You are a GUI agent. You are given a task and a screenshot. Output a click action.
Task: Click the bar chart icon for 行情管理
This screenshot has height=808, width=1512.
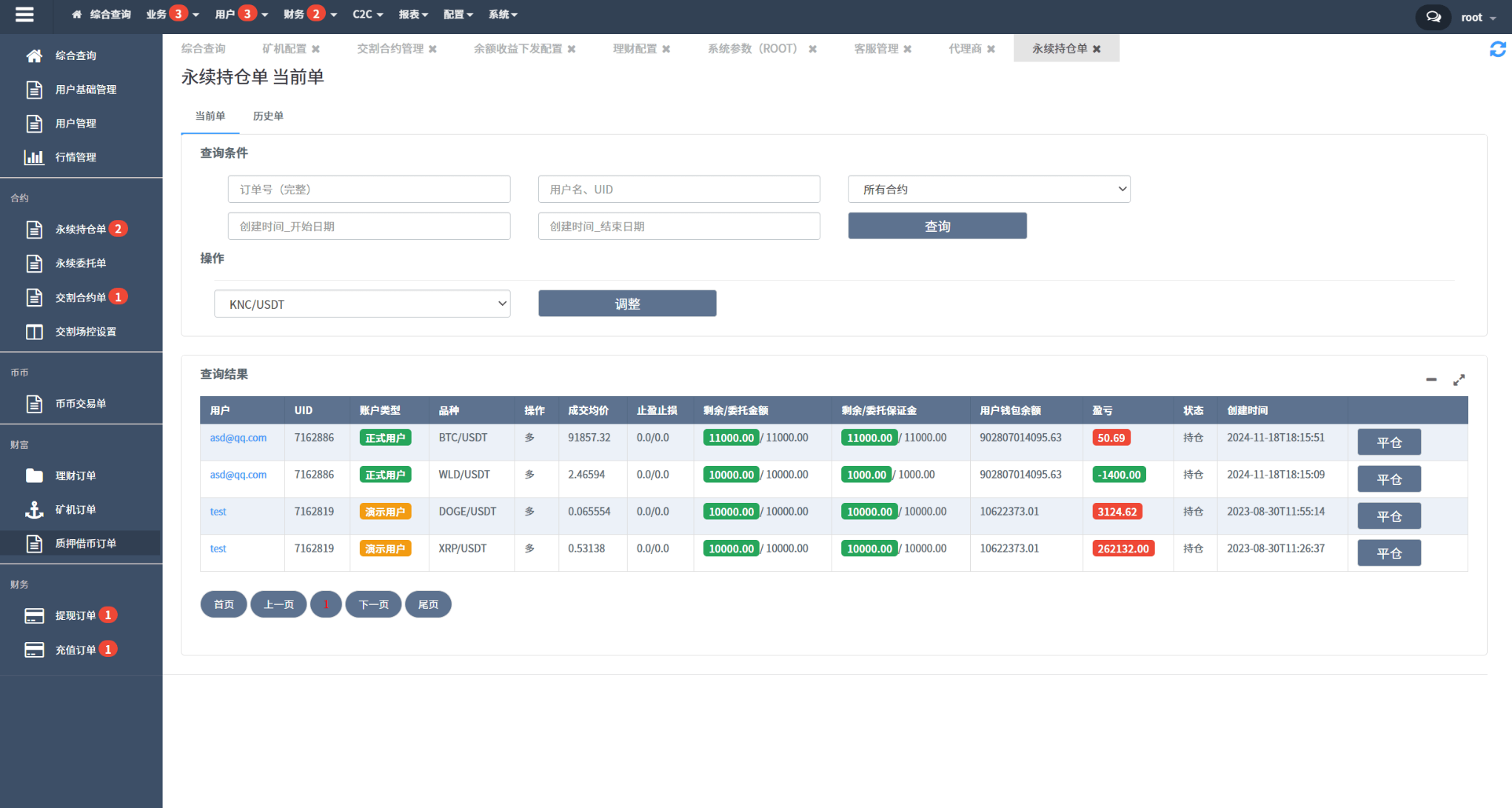pos(34,157)
